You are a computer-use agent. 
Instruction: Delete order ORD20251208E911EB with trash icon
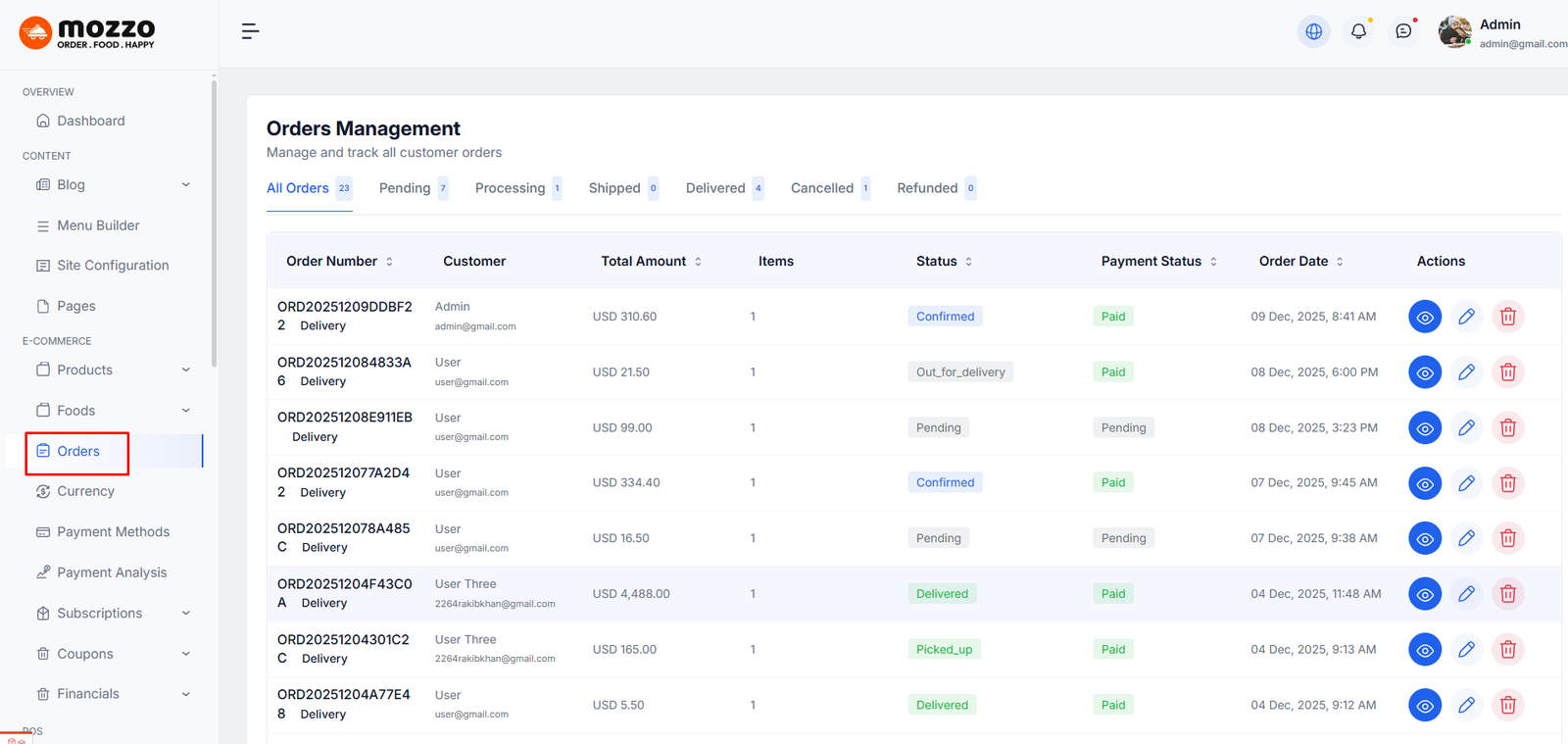(x=1507, y=428)
